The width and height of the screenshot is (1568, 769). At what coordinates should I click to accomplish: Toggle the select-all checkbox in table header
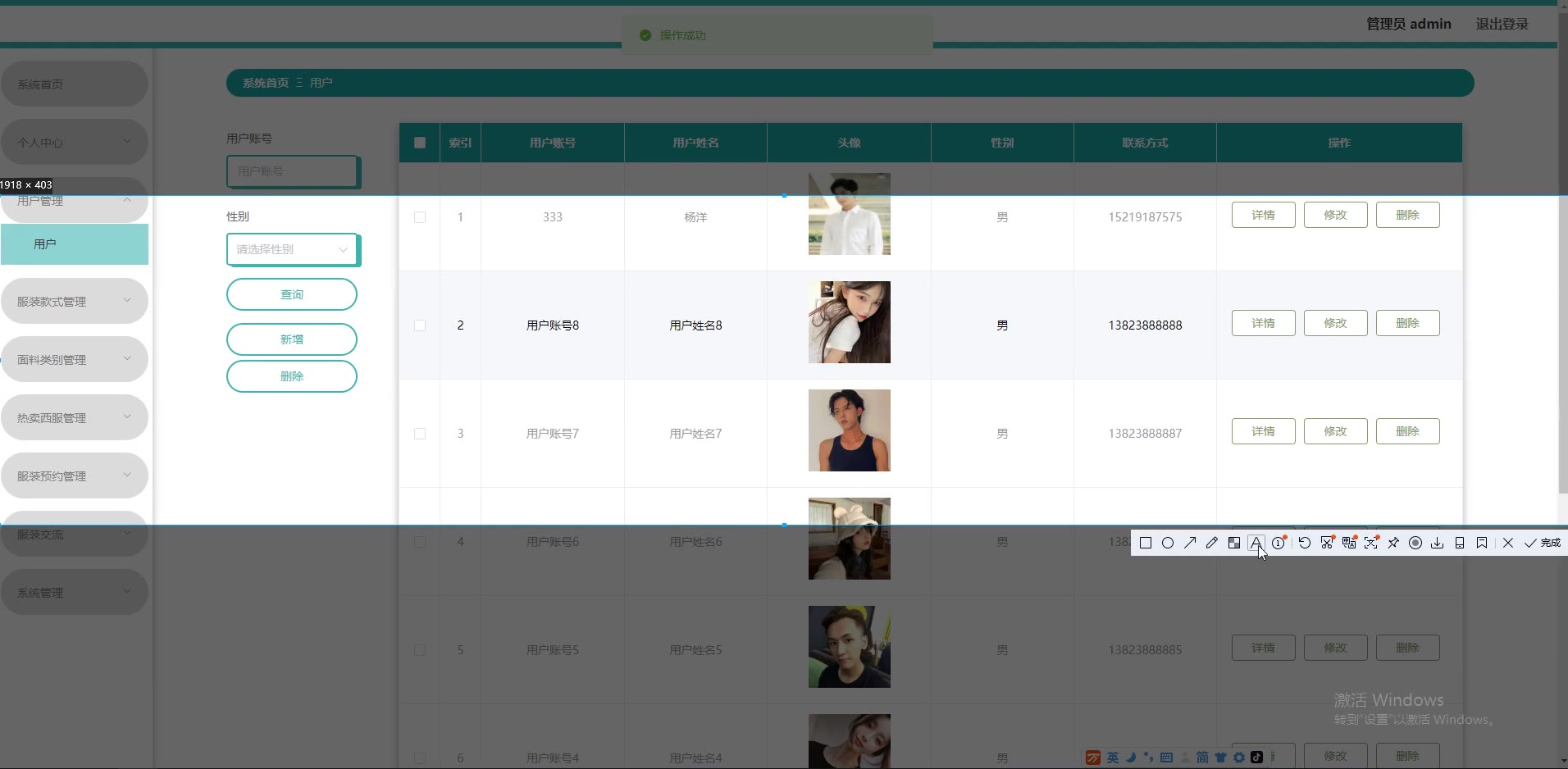[420, 143]
